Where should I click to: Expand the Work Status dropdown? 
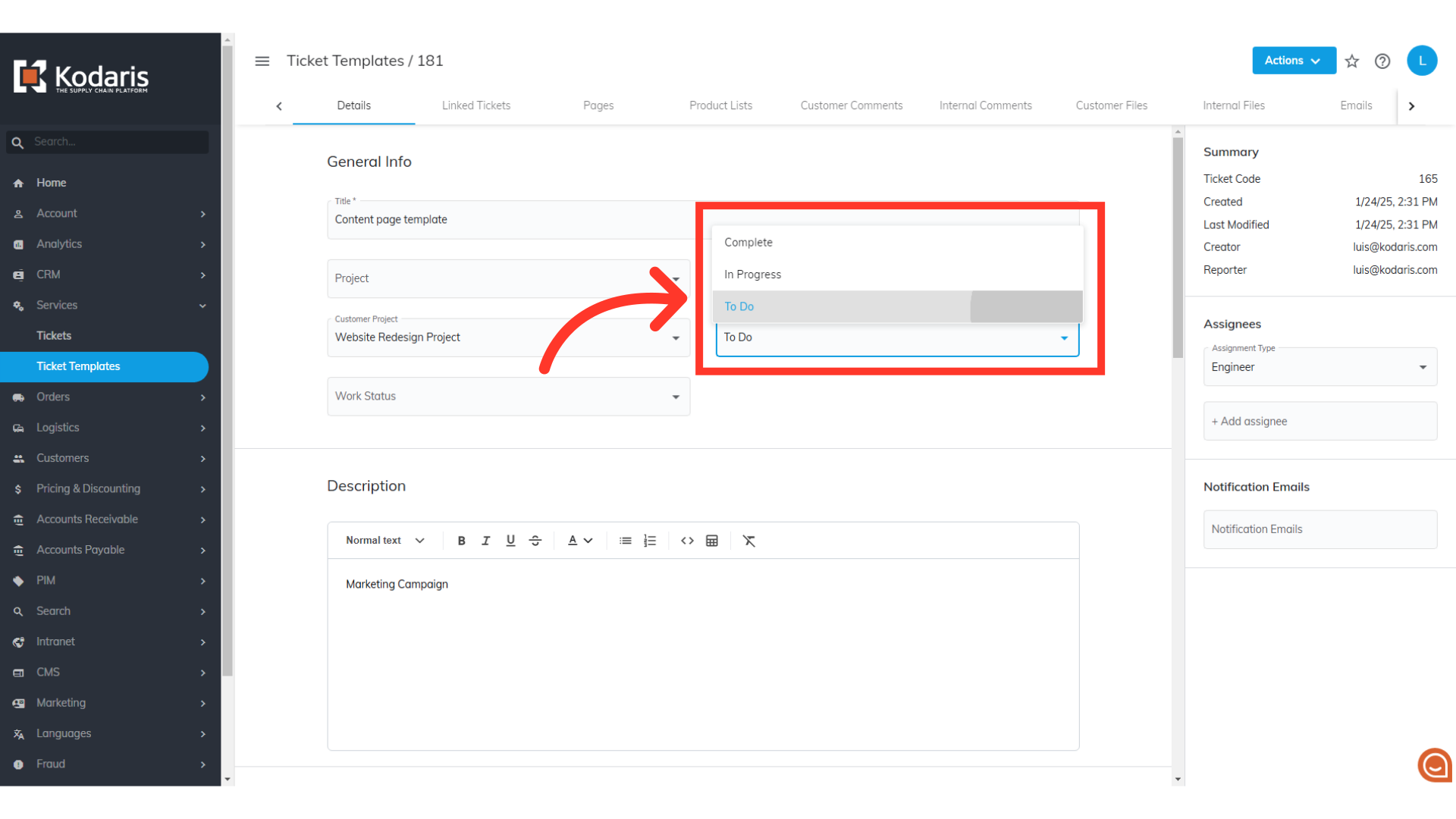508,397
